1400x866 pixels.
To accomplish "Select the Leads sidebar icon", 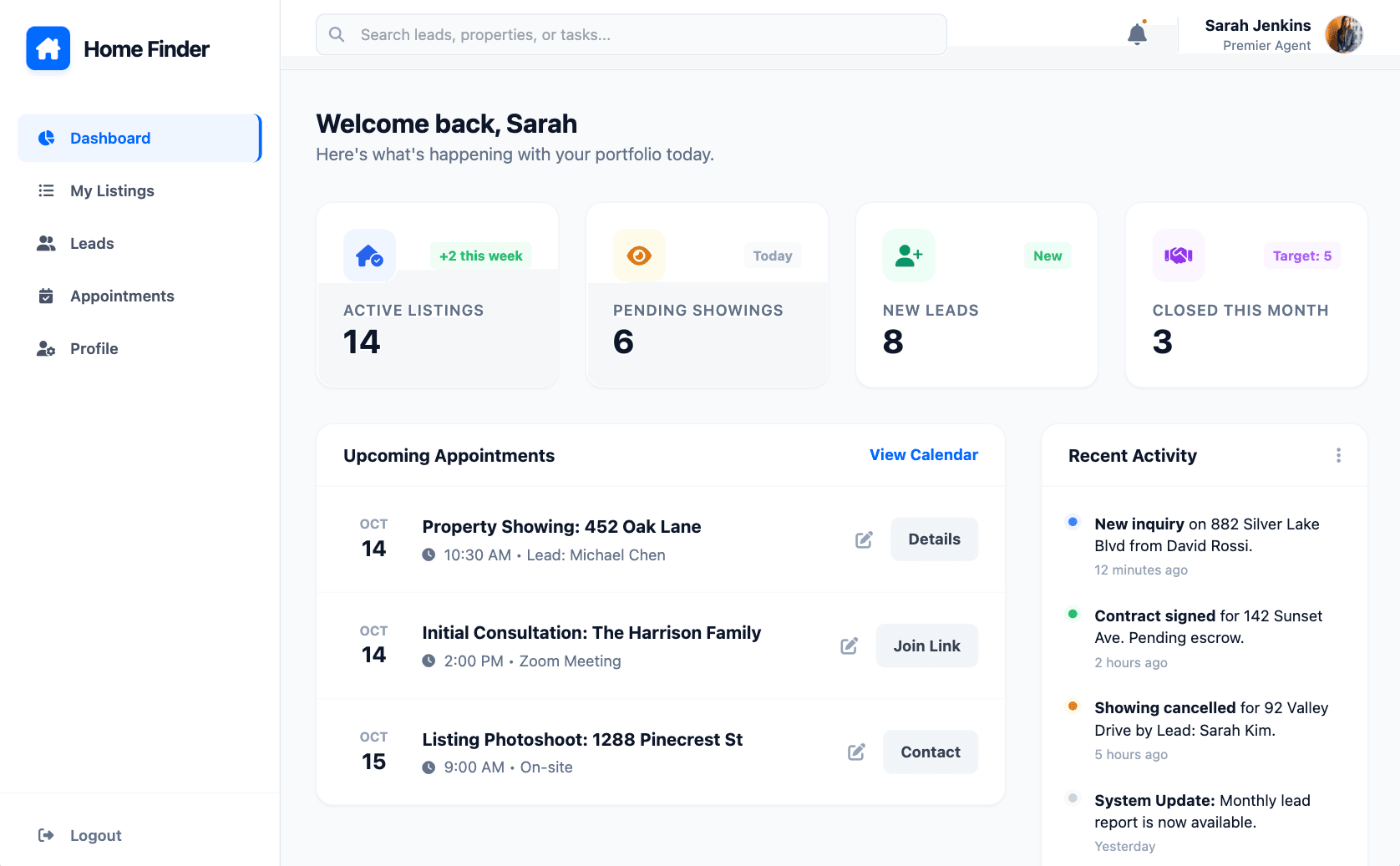I will tap(46, 243).
